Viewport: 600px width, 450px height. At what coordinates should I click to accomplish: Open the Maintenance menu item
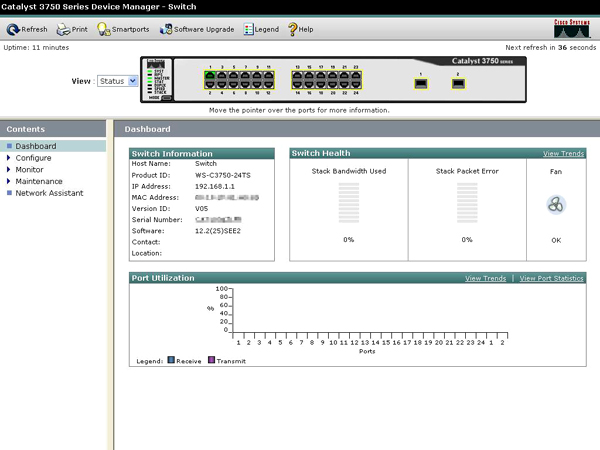(39, 181)
